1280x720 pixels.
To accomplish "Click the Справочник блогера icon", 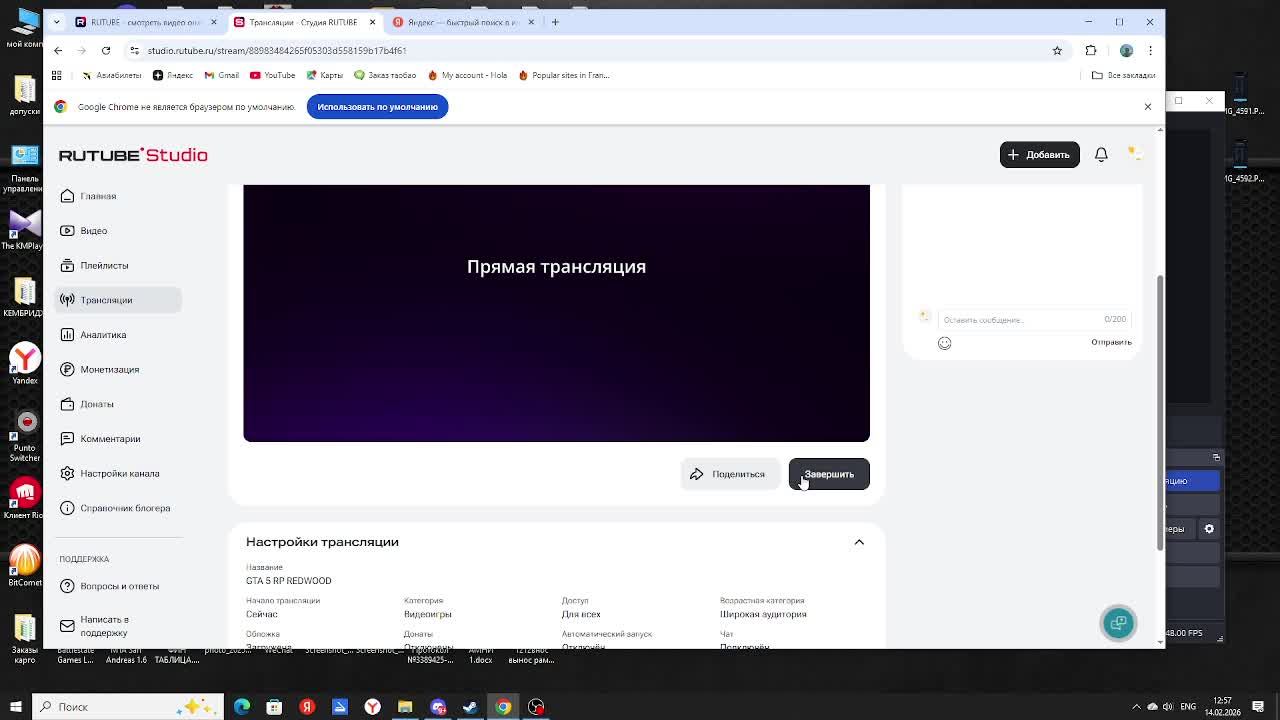I will (67, 508).
